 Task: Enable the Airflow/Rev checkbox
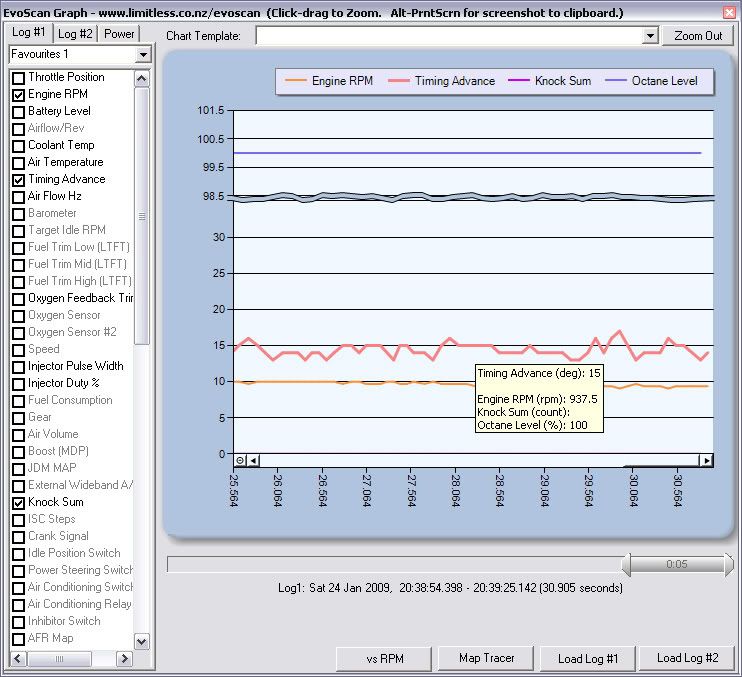click(18, 129)
